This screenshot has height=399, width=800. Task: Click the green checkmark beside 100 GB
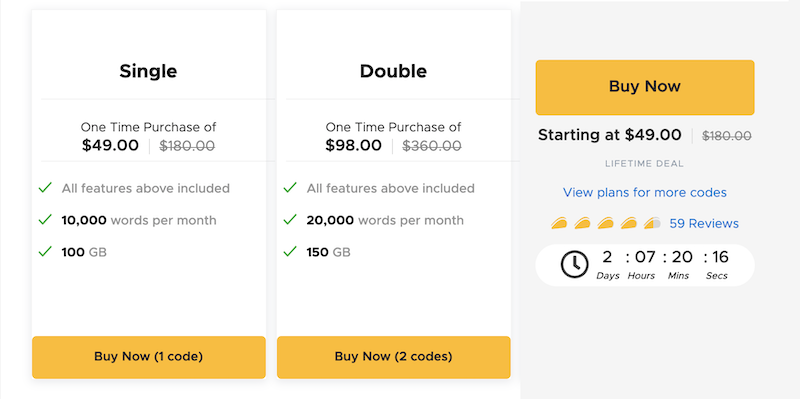click(45, 251)
